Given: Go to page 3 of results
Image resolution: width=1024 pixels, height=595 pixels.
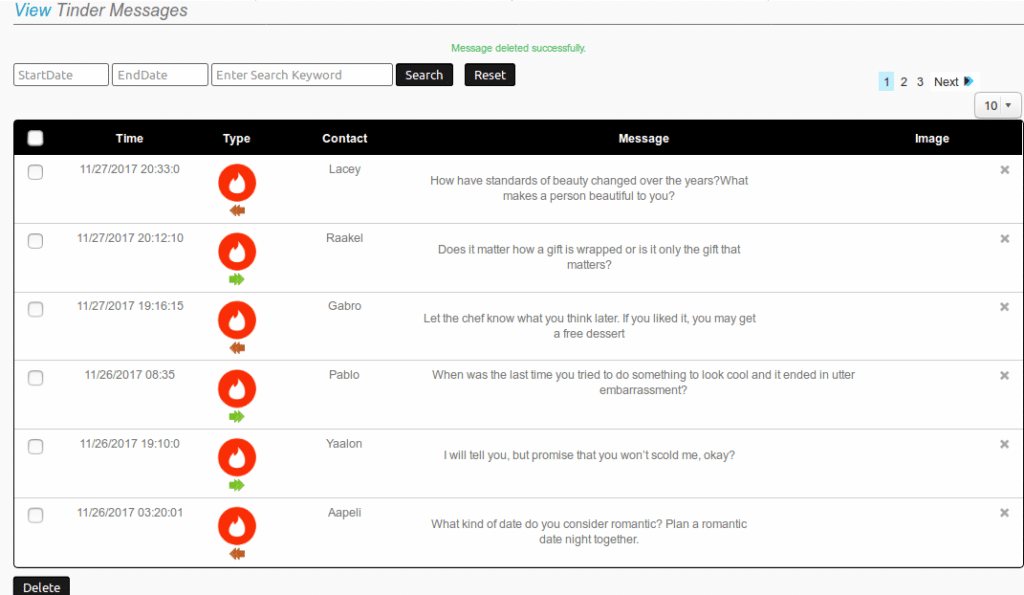Looking at the screenshot, I should 920,82.
